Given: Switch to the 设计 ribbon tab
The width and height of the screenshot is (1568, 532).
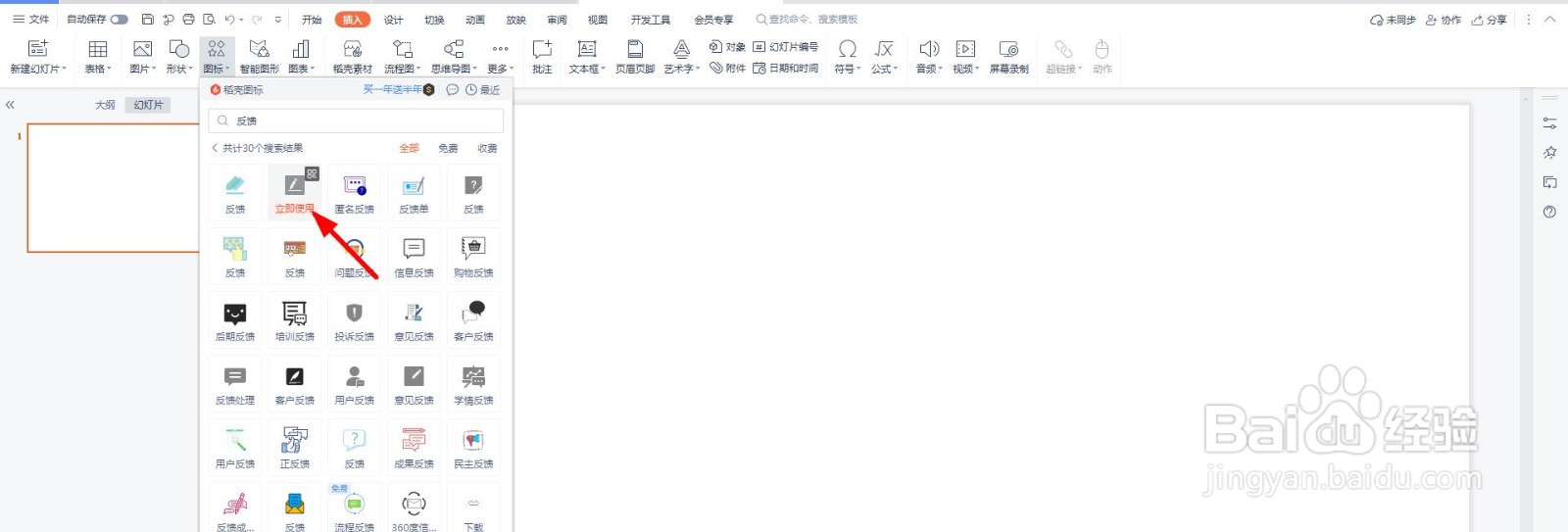Looking at the screenshot, I should click(x=393, y=20).
